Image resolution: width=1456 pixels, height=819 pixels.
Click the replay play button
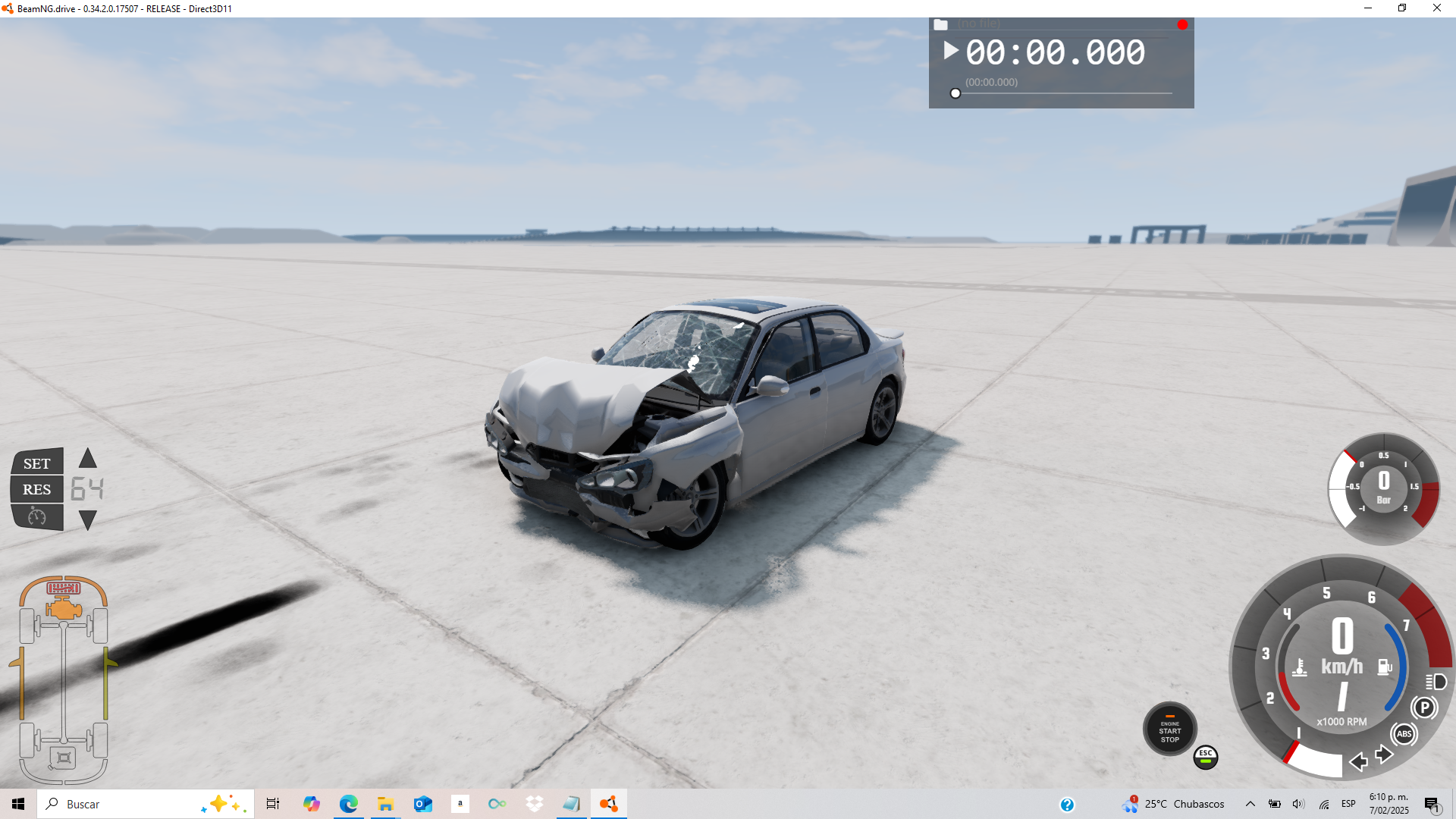click(x=951, y=51)
